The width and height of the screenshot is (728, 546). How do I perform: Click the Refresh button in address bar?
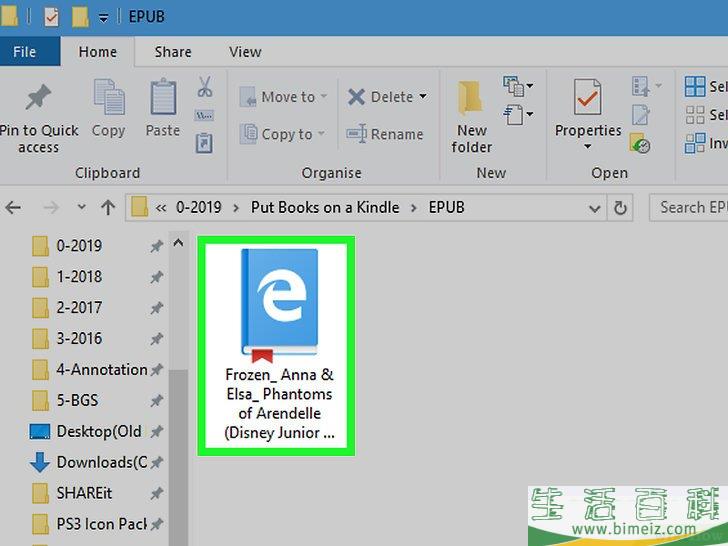pos(620,208)
